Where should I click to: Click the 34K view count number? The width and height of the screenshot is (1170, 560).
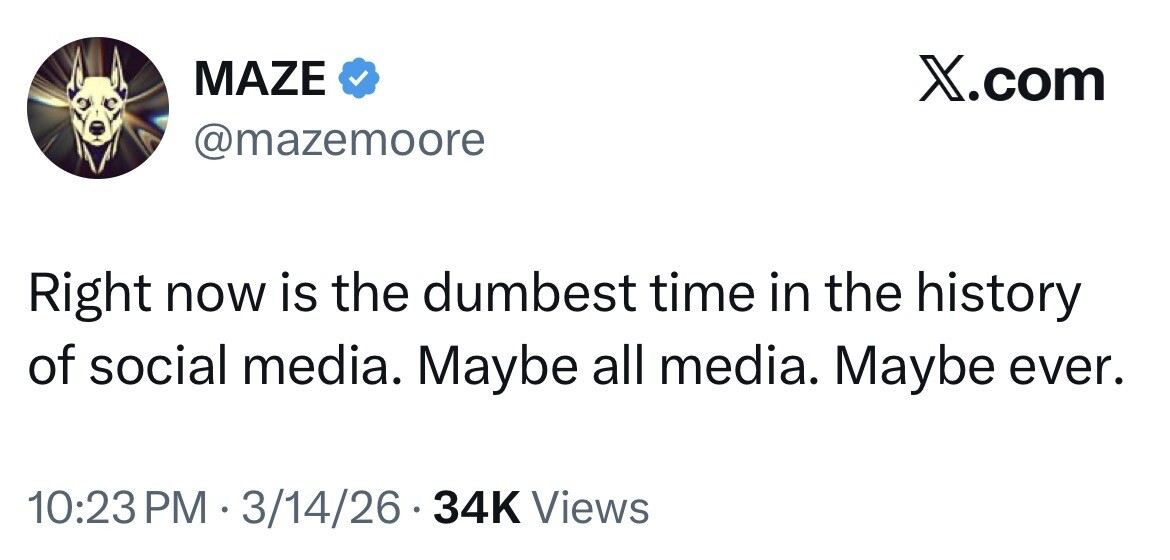[x=476, y=508]
